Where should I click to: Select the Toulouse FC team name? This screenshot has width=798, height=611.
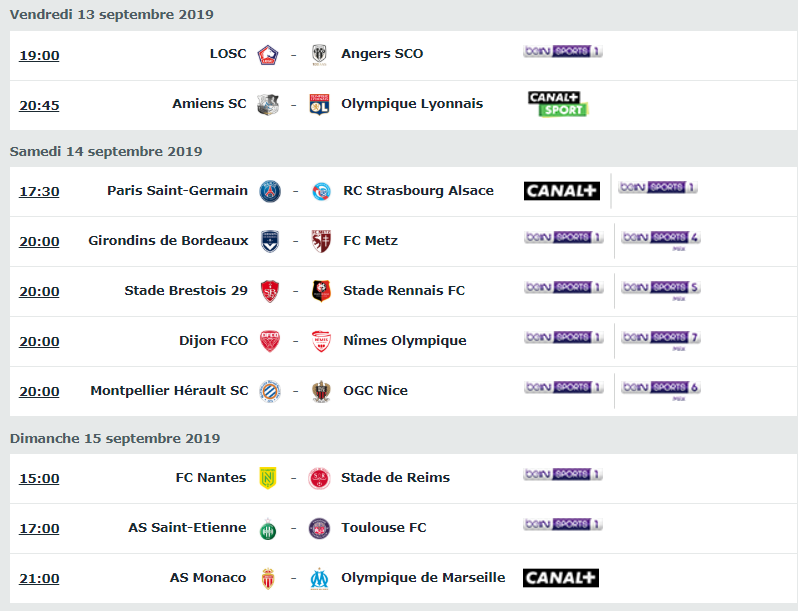(x=384, y=528)
